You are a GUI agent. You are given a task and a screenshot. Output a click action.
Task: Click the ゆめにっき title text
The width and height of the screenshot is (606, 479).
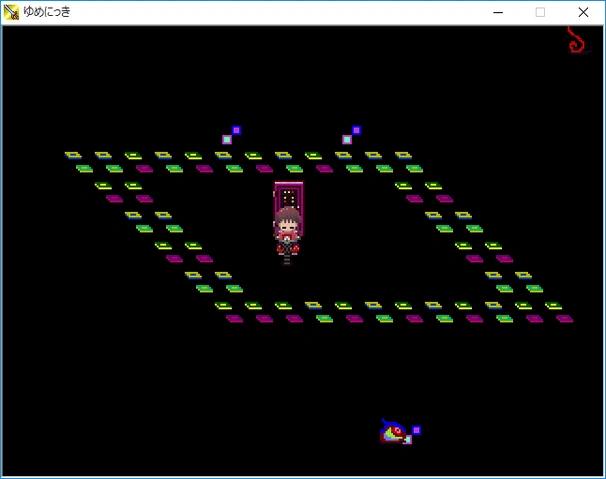click(47, 12)
